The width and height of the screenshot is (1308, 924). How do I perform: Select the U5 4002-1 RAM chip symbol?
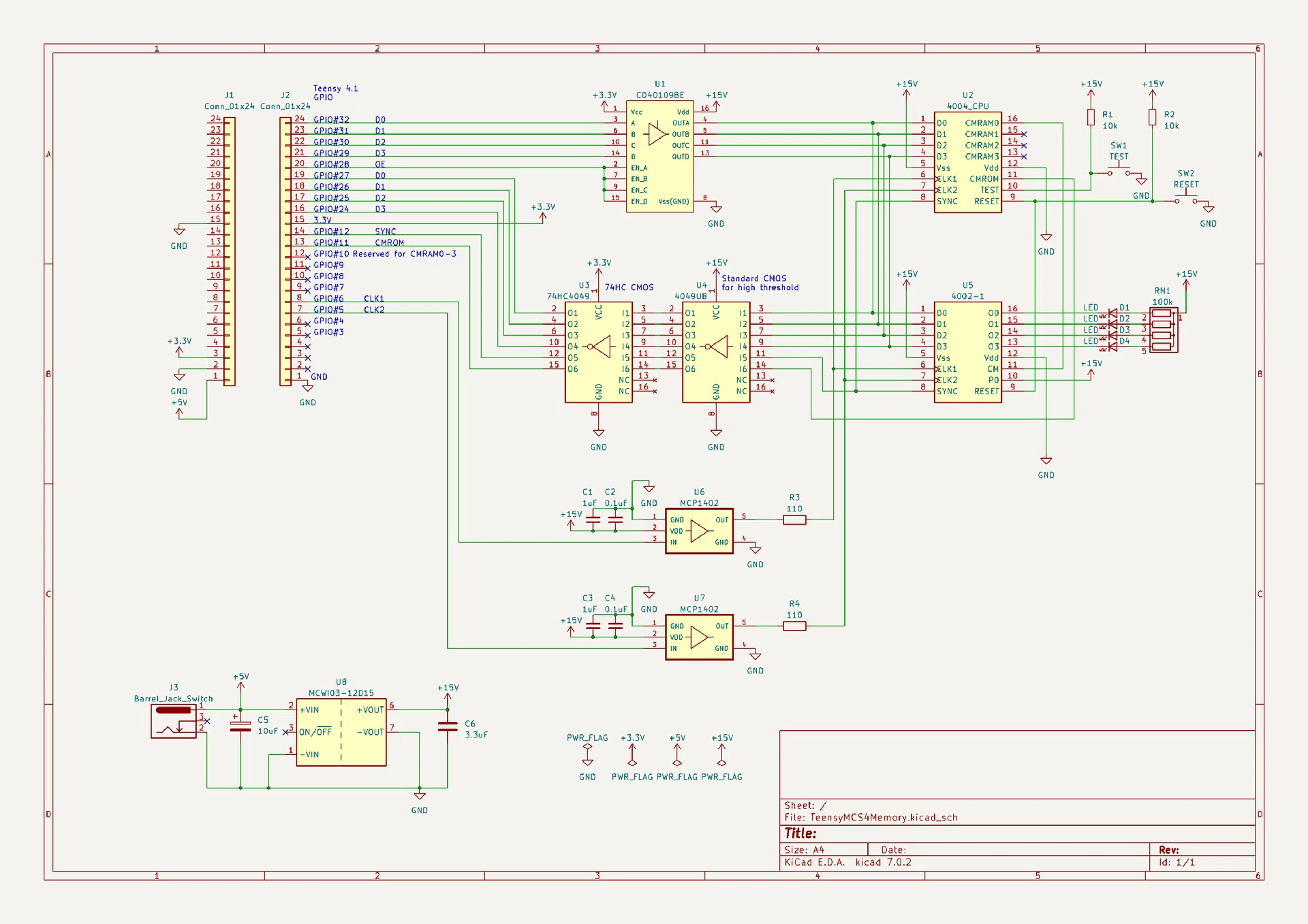coord(967,352)
